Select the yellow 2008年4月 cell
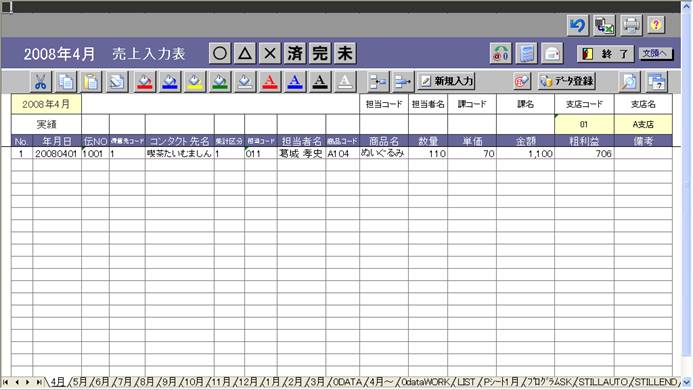The height and width of the screenshot is (390, 693). (46, 104)
